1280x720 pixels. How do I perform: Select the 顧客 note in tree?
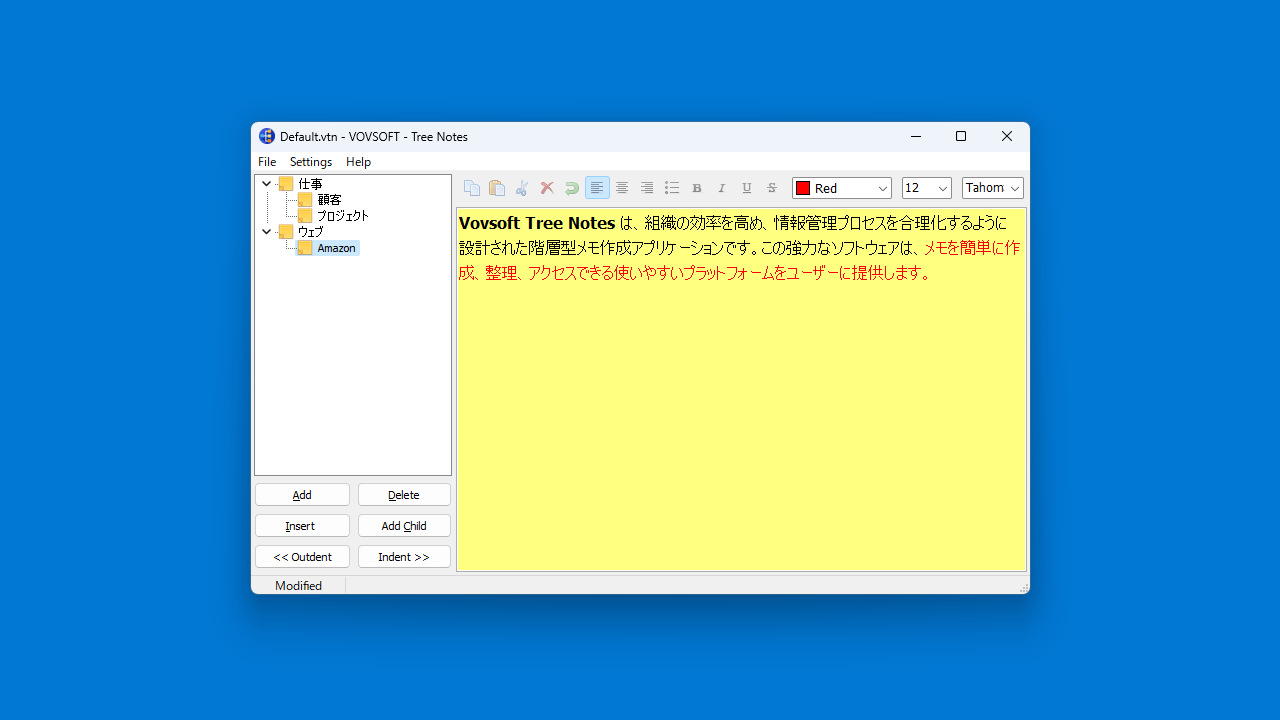point(329,200)
